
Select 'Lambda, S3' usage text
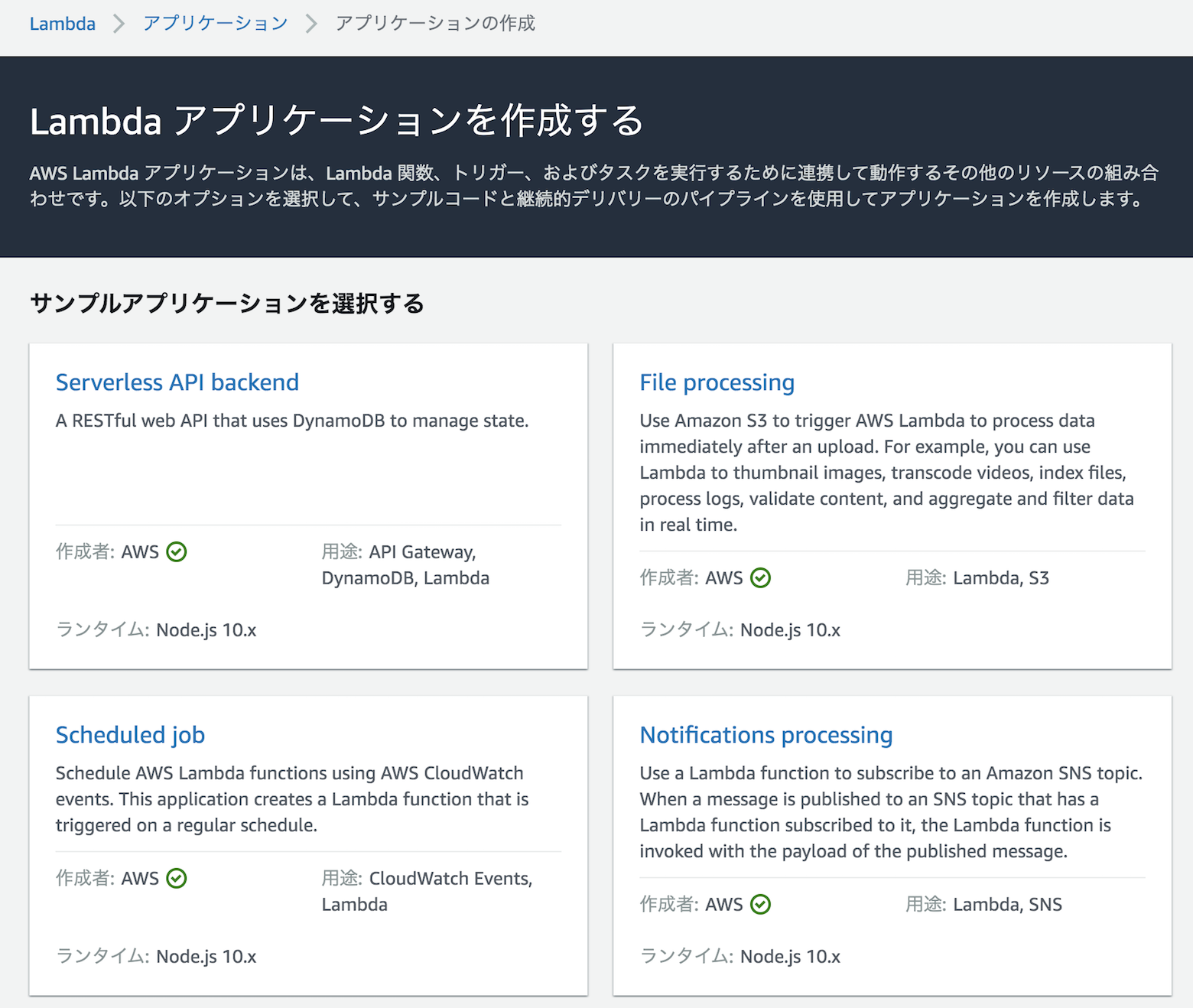pos(1001,577)
